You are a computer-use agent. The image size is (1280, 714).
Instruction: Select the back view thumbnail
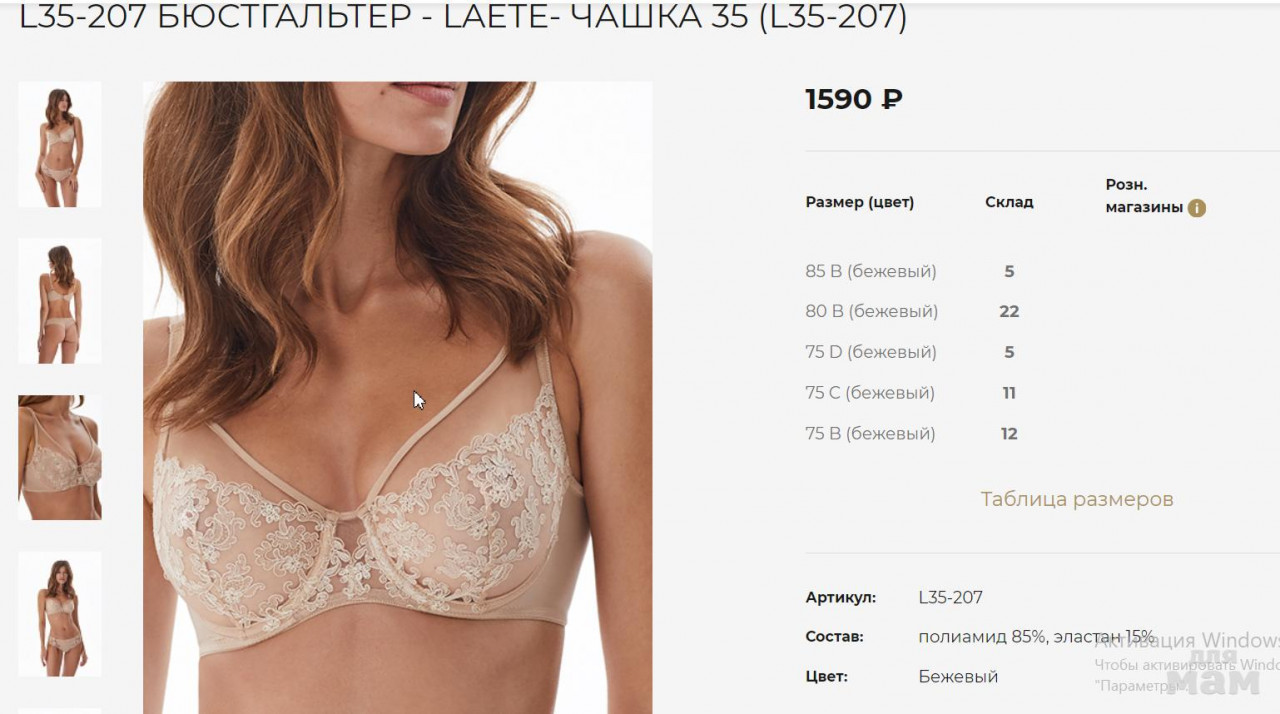[x=60, y=301]
